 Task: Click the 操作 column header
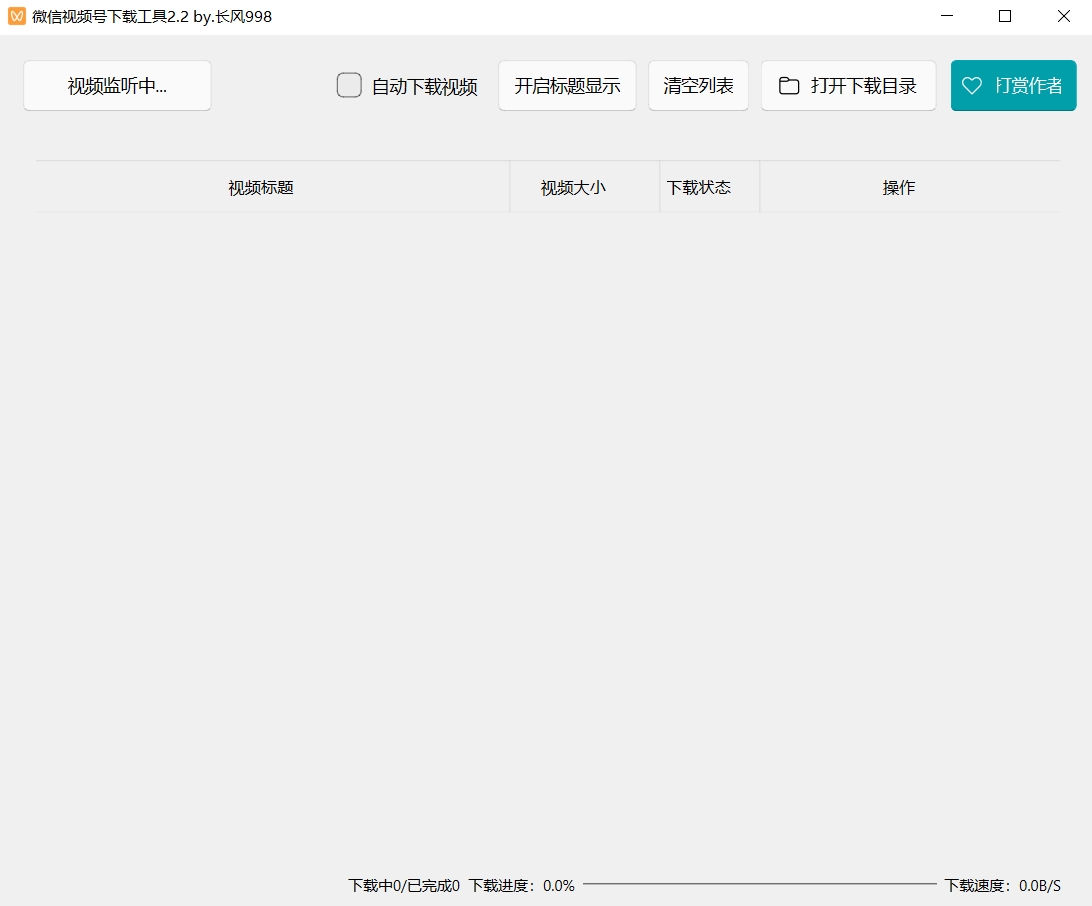tap(898, 188)
